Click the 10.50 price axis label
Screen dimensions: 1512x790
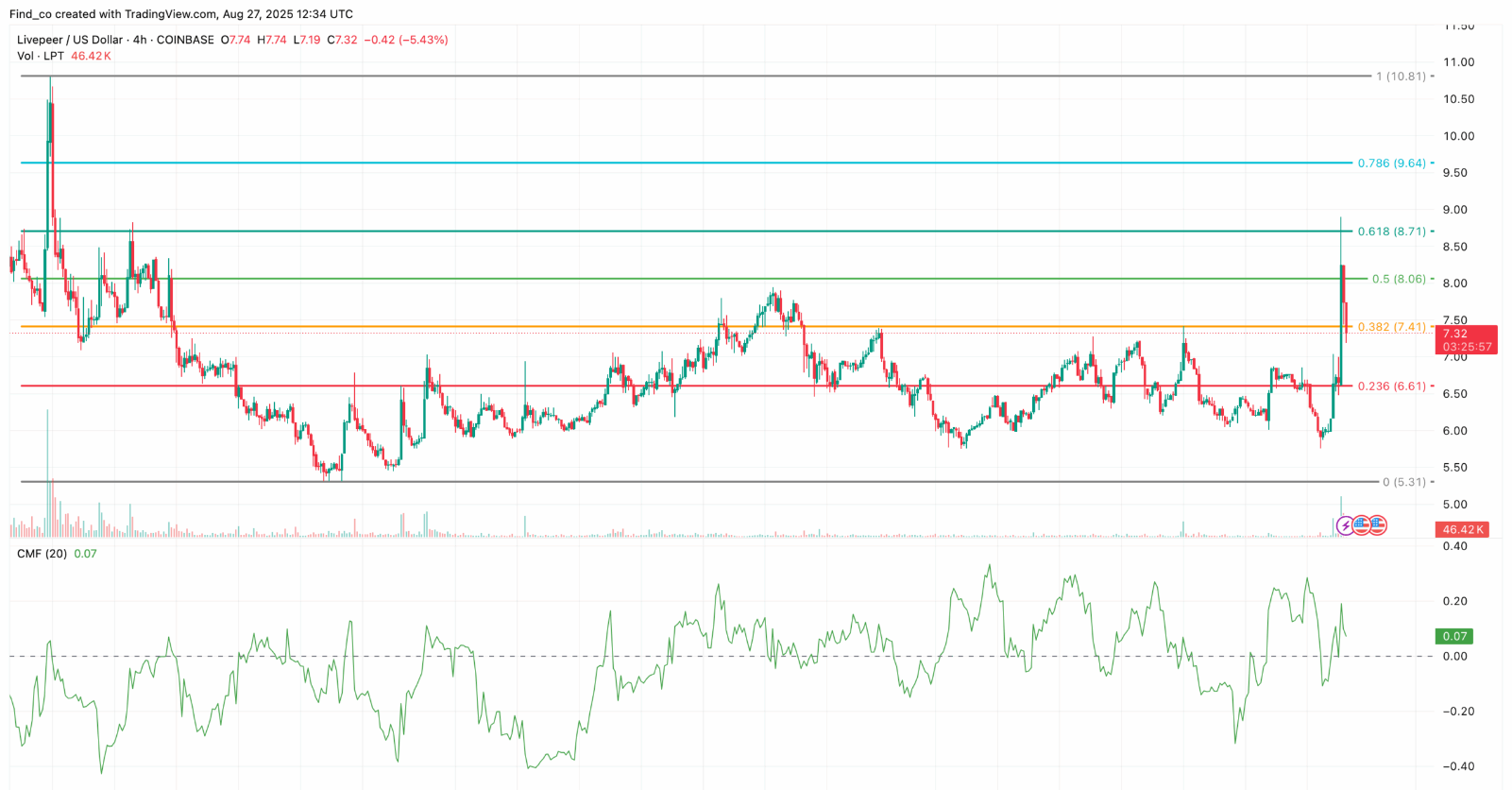click(x=1458, y=99)
